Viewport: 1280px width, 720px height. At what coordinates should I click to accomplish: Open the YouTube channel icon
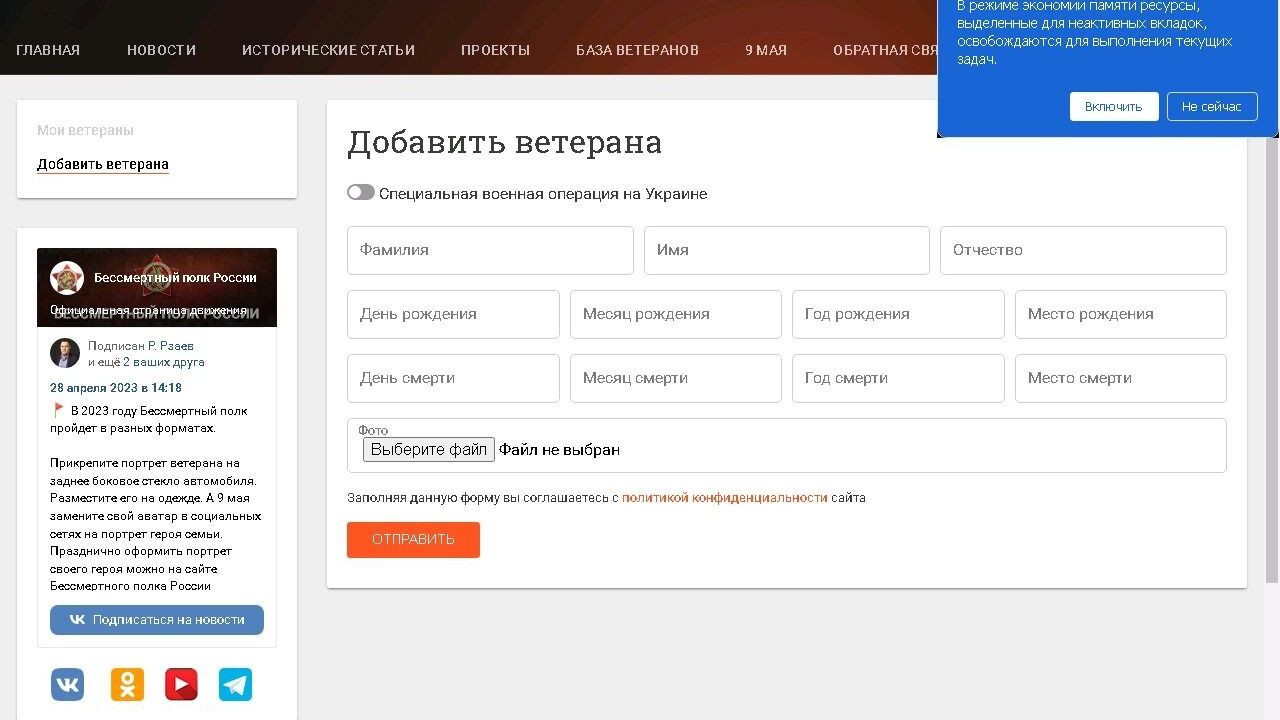(x=181, y=685)
